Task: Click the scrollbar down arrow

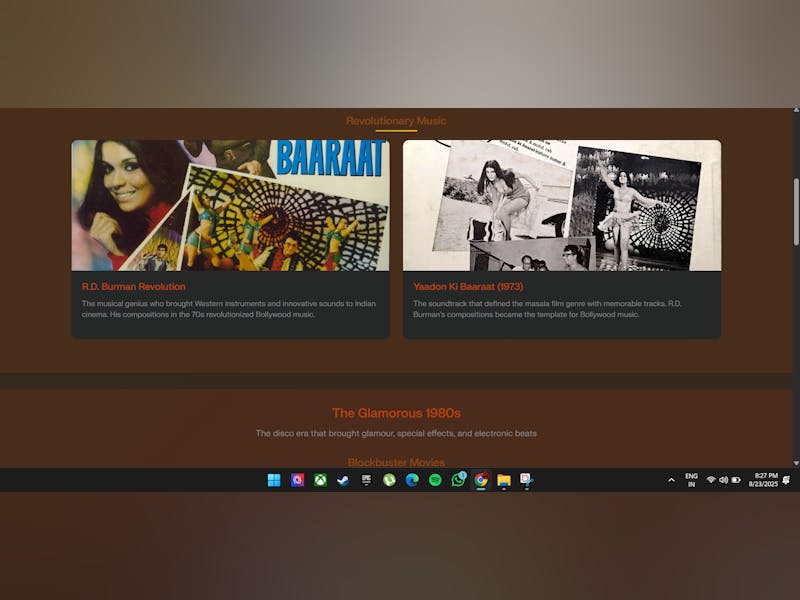Action: 796,463
